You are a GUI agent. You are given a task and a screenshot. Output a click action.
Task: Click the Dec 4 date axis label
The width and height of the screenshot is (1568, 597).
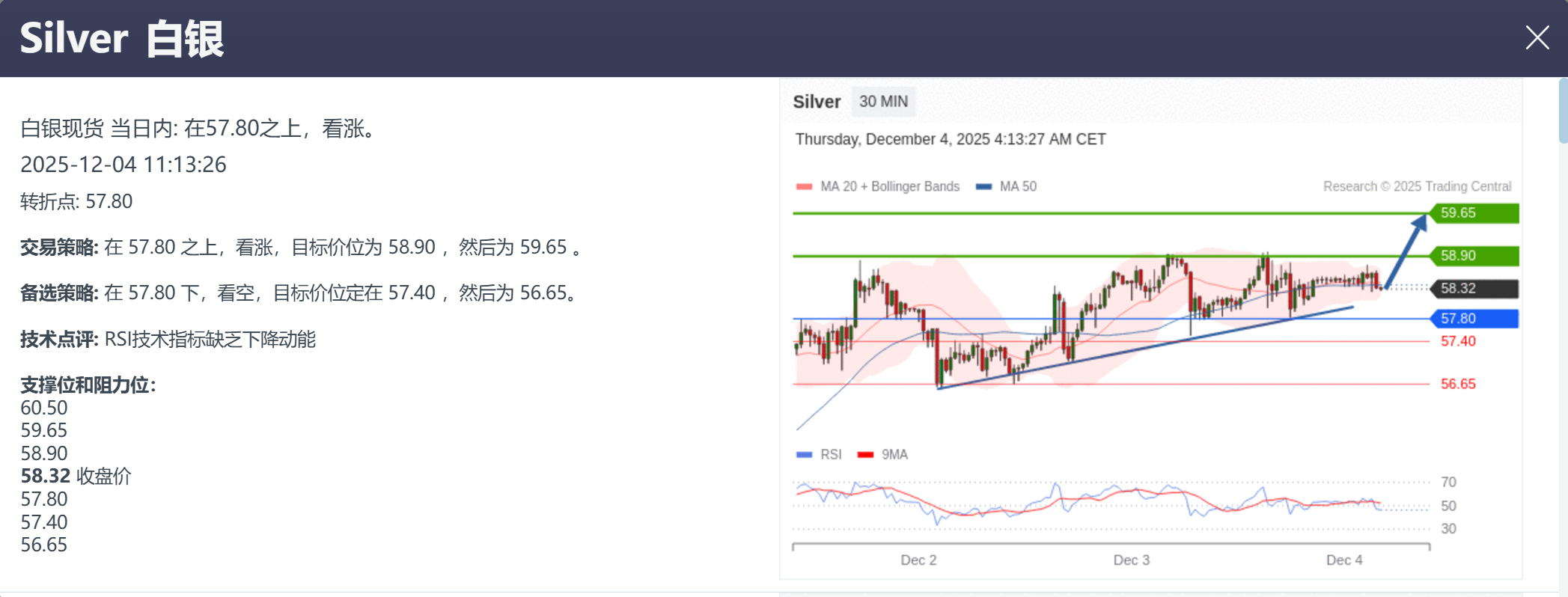click(x=1344, y=560)
